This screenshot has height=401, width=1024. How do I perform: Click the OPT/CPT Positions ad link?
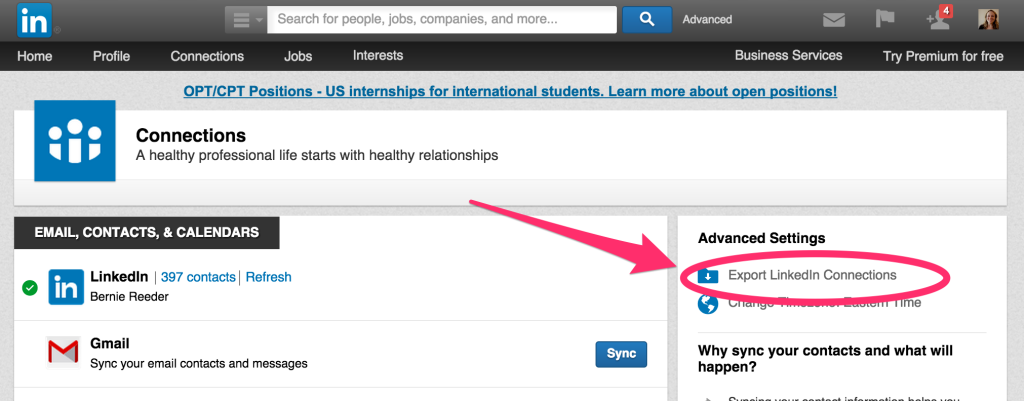tap(510, 91)
